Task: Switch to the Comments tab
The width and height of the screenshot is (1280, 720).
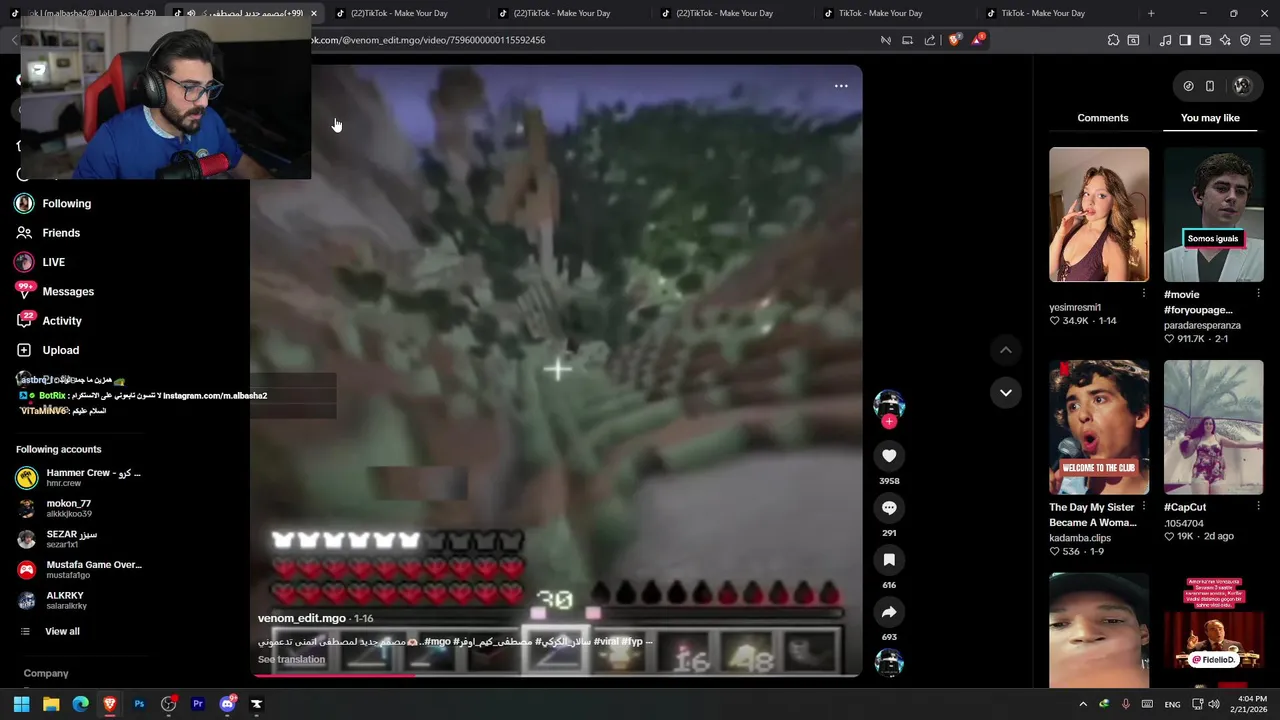Action: pyautogui.click(x=1102, y=118)
